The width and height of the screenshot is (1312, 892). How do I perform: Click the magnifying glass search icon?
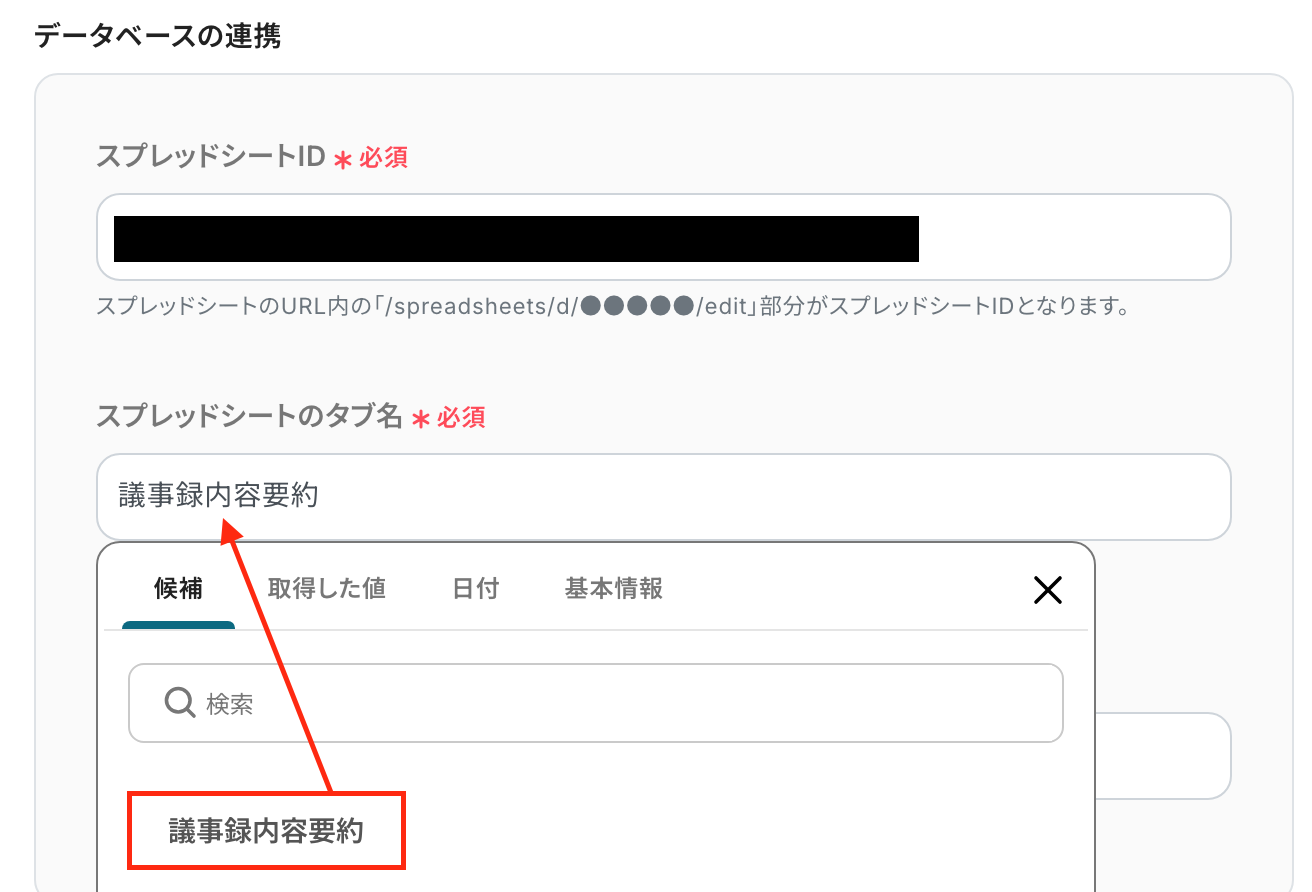[x=180, y=703]
